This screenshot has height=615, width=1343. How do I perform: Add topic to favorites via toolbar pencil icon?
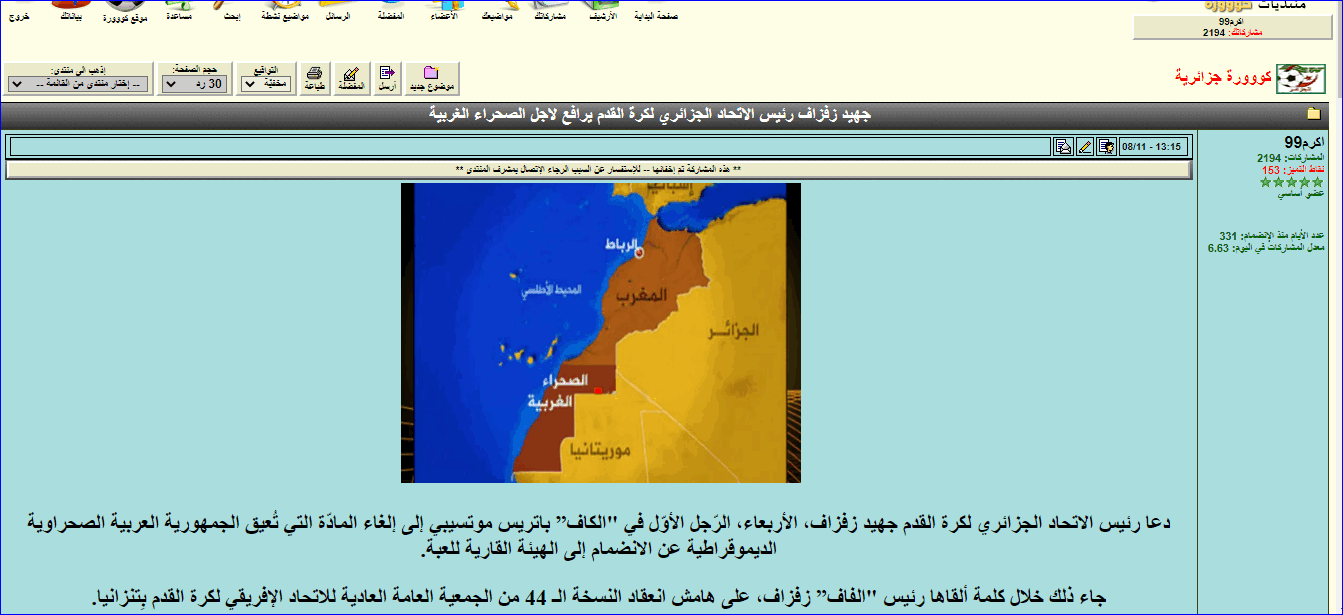coord(350,78)
